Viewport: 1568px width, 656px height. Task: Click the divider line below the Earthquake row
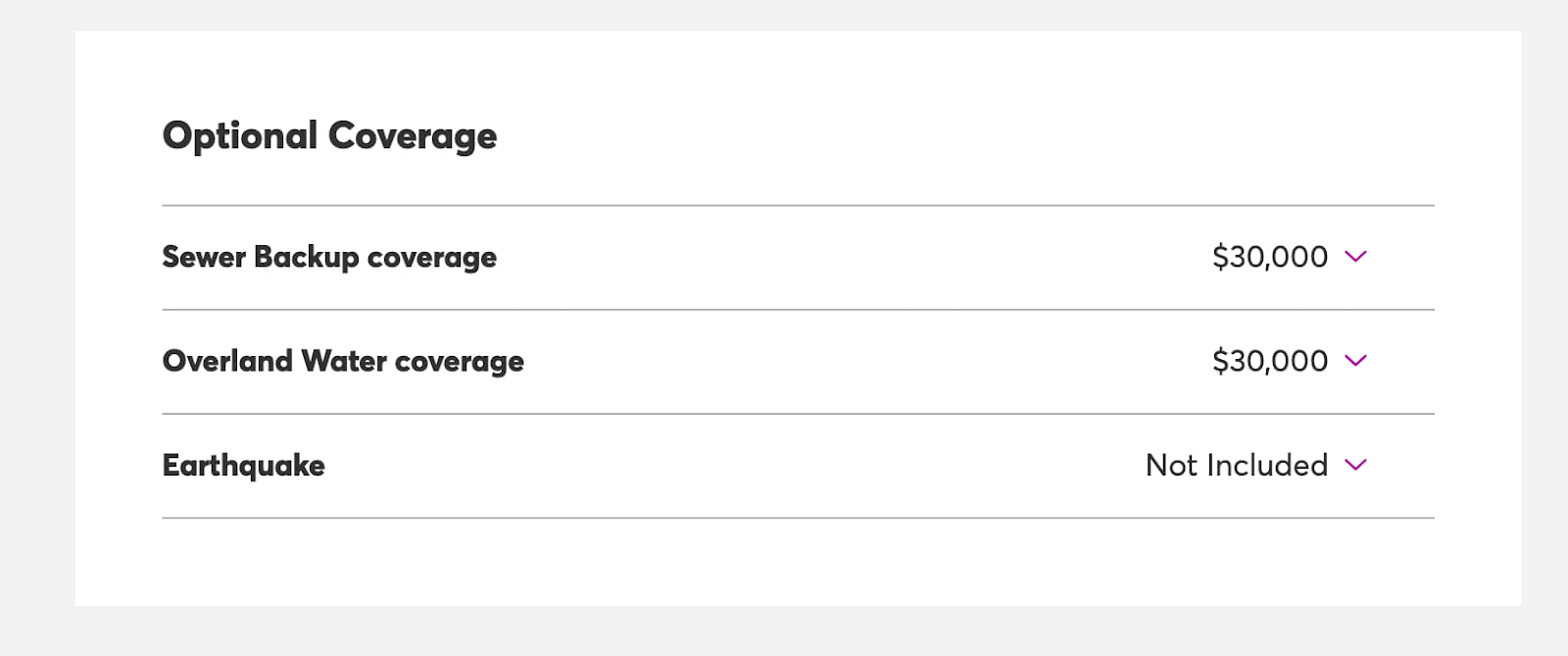(798, 518)
